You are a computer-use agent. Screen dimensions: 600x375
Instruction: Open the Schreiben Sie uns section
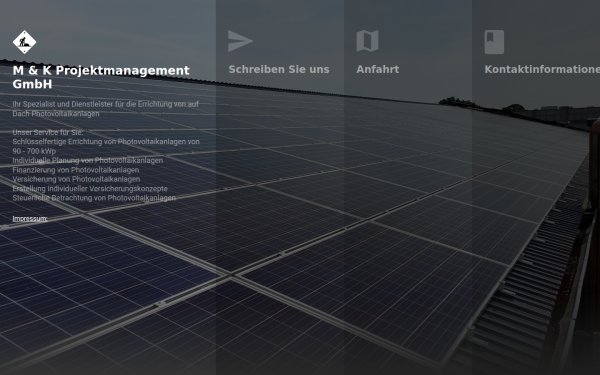pos(279,69)
